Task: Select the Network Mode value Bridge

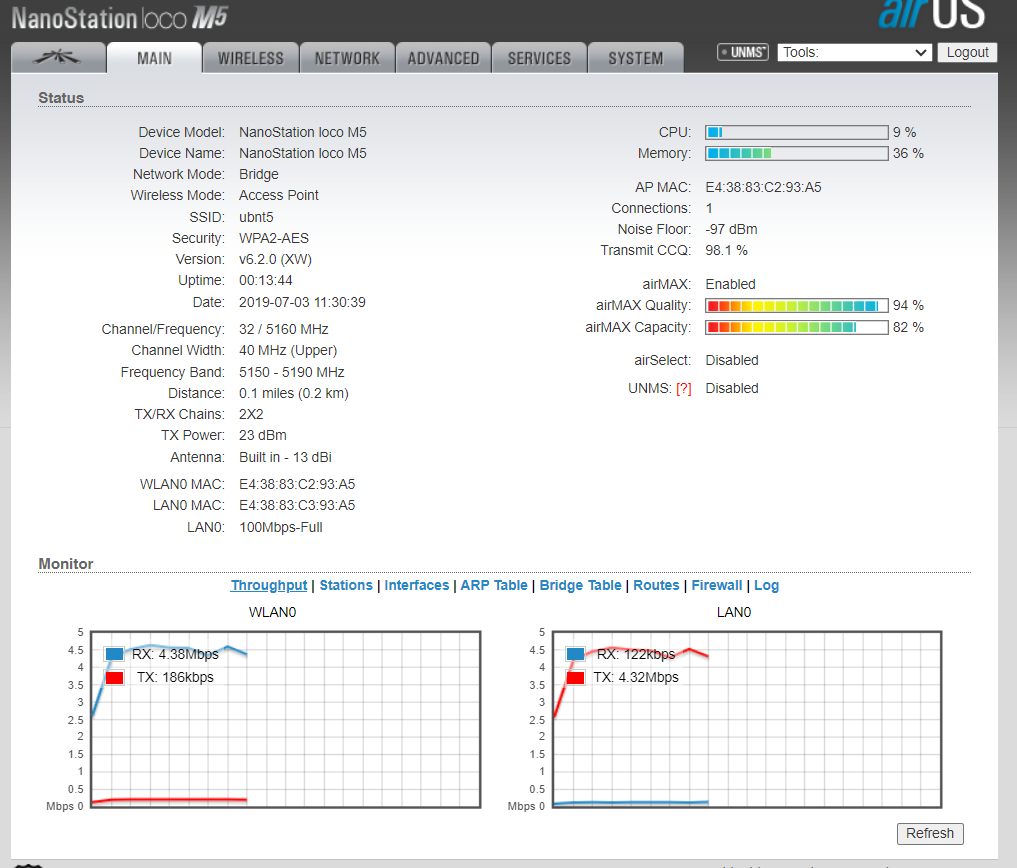Action: click(x=259, y=175)
